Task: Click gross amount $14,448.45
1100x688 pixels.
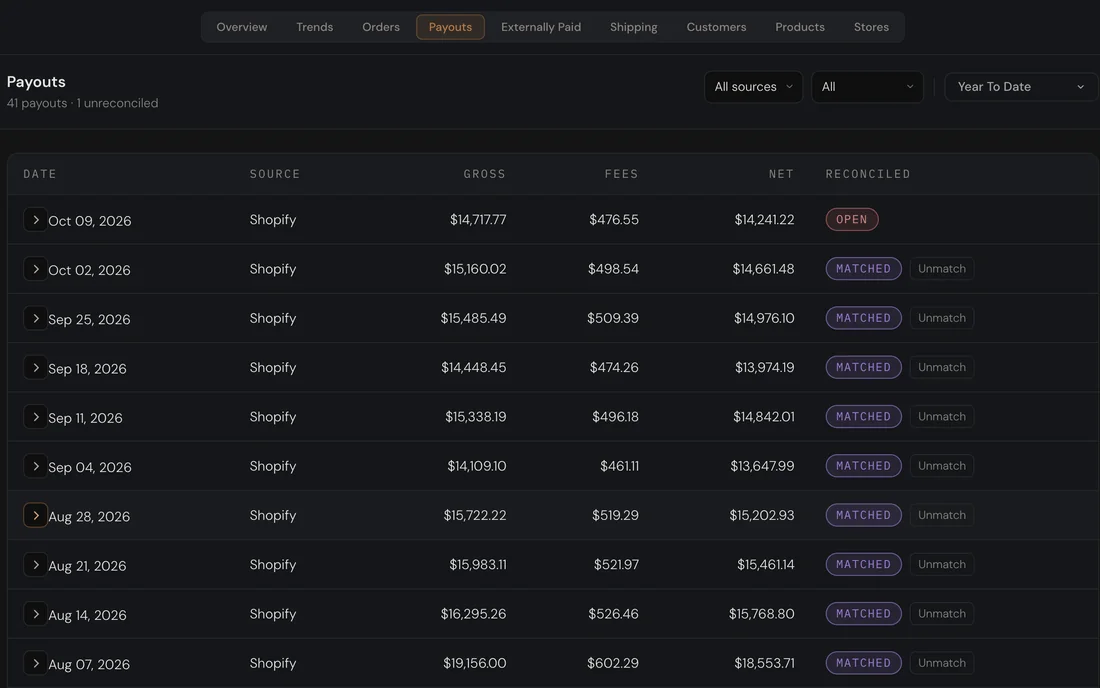Action: pos(474,367)
